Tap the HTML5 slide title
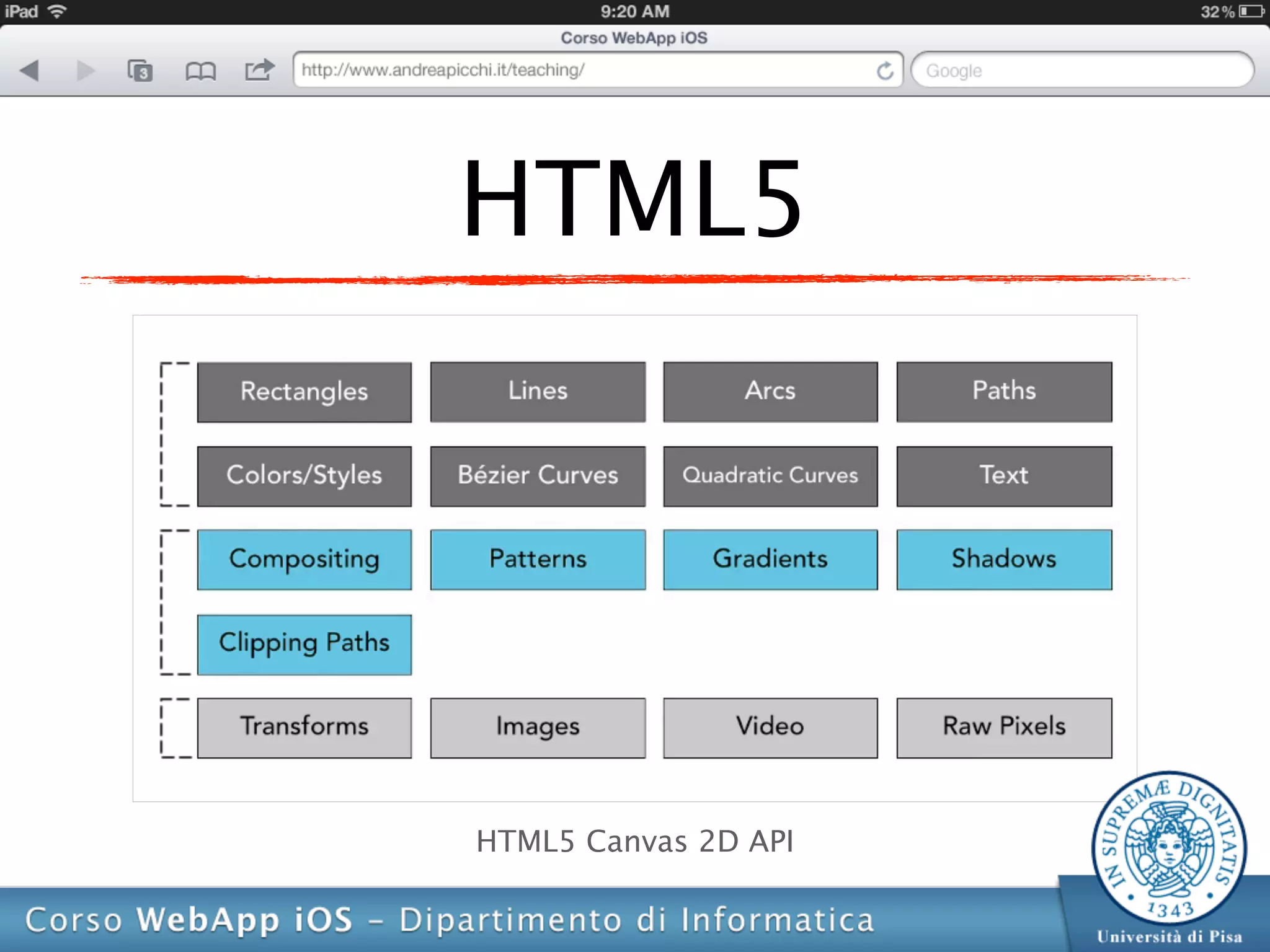1270x952 pixels. coord(633,198)
